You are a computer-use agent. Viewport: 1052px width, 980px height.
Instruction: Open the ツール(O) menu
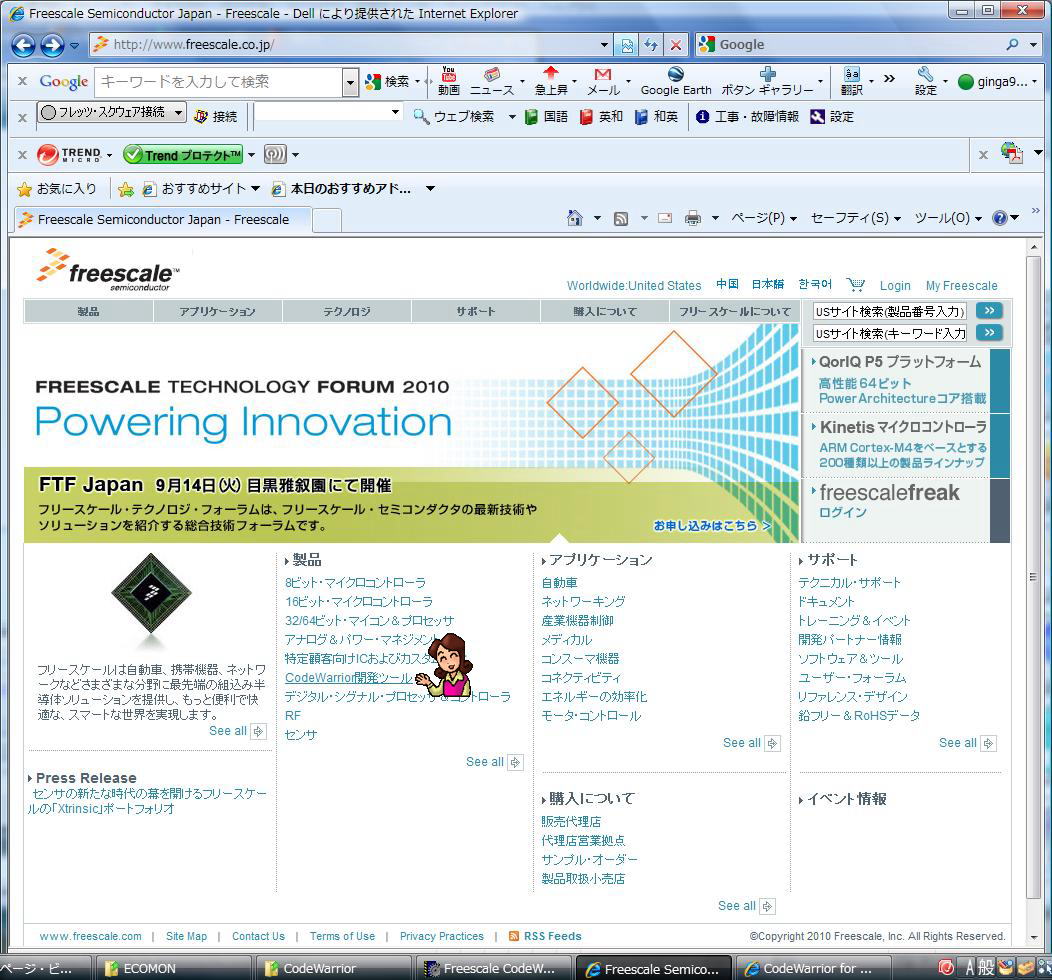pos(948,218)
